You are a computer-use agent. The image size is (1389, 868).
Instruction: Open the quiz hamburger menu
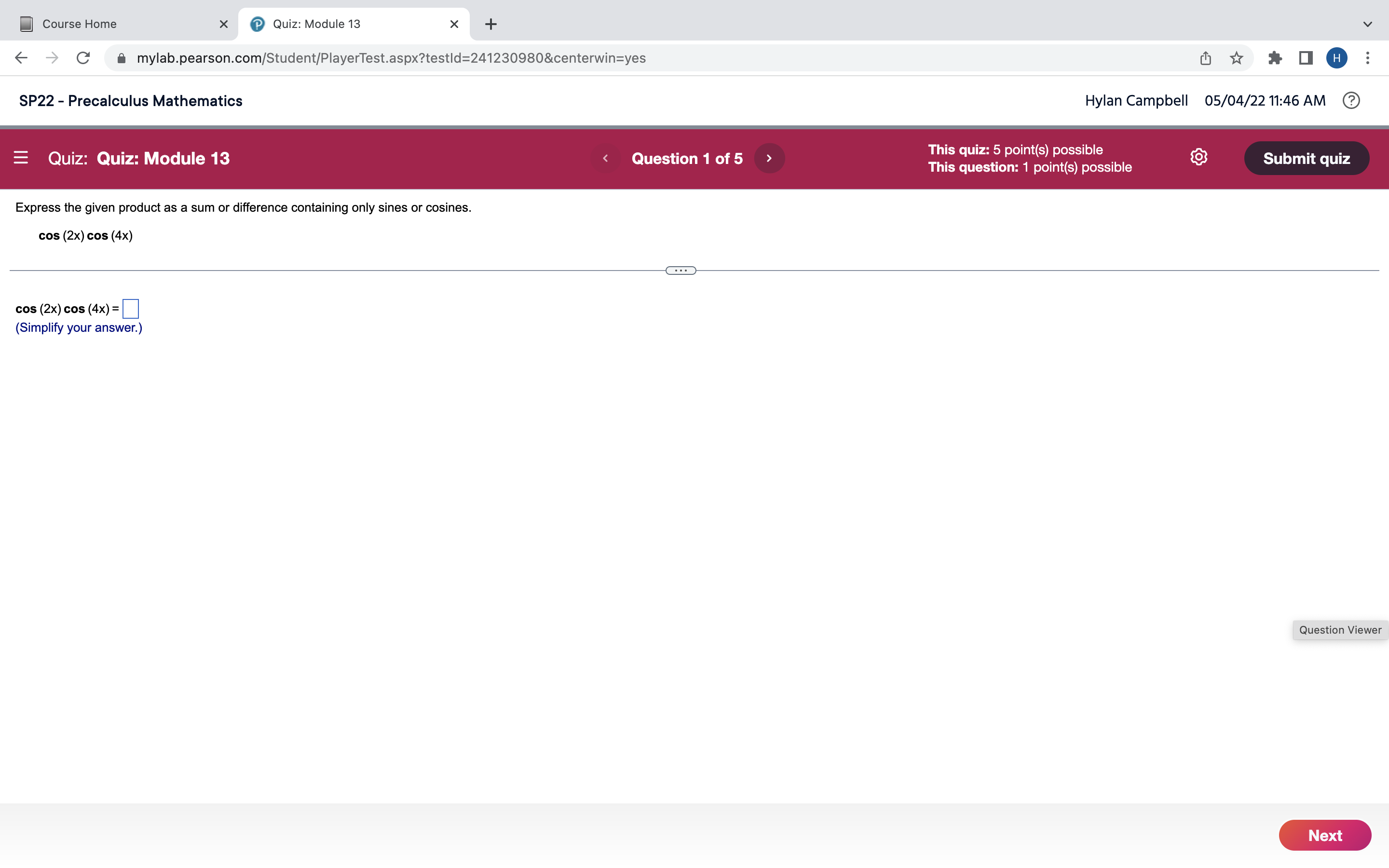(x=21, y=157)
